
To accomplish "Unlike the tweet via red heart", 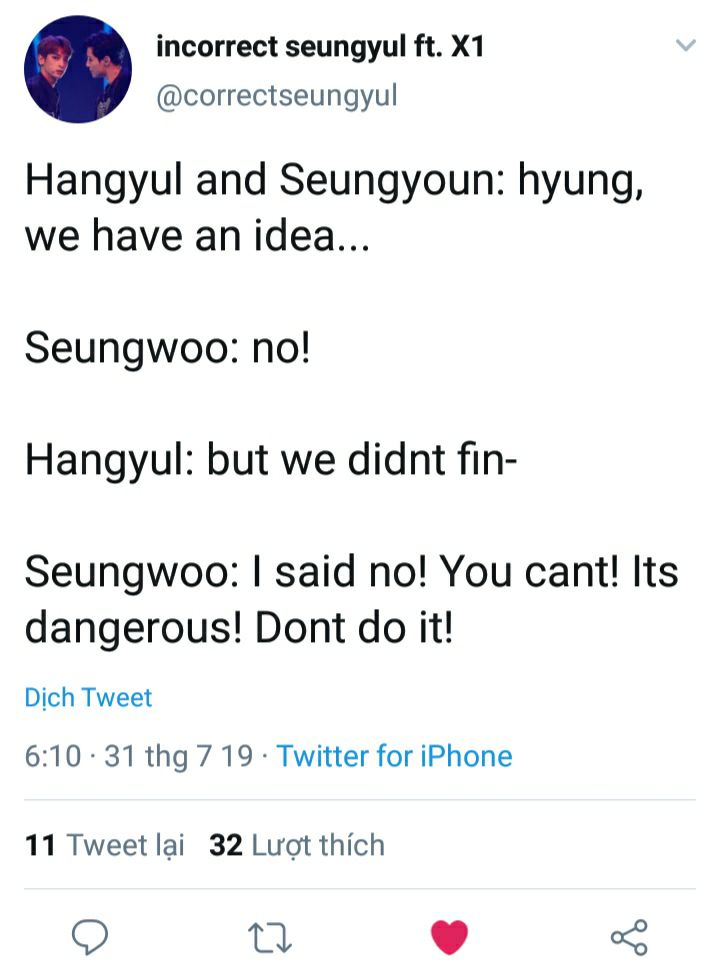I will pyautogui.click(x=449, y=937).
